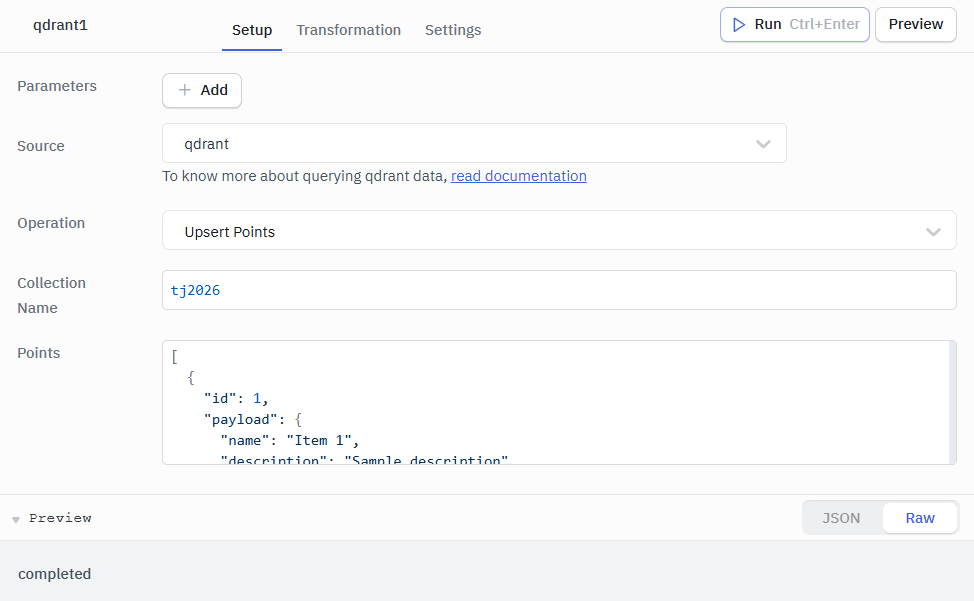
Task: Click the Collection Name input field
Action: (559, 290)
